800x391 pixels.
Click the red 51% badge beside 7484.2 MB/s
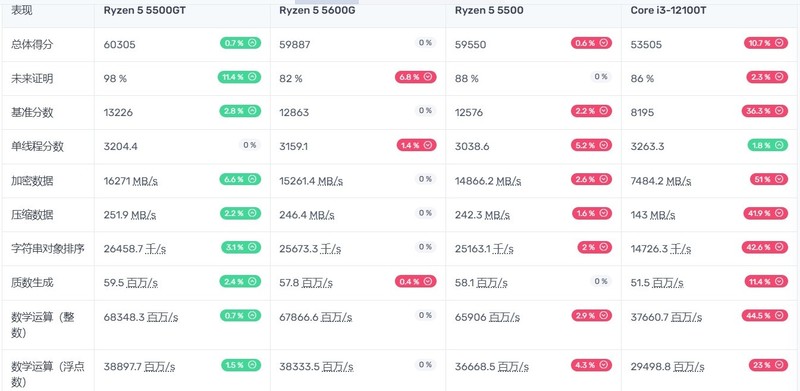[768, 179]
